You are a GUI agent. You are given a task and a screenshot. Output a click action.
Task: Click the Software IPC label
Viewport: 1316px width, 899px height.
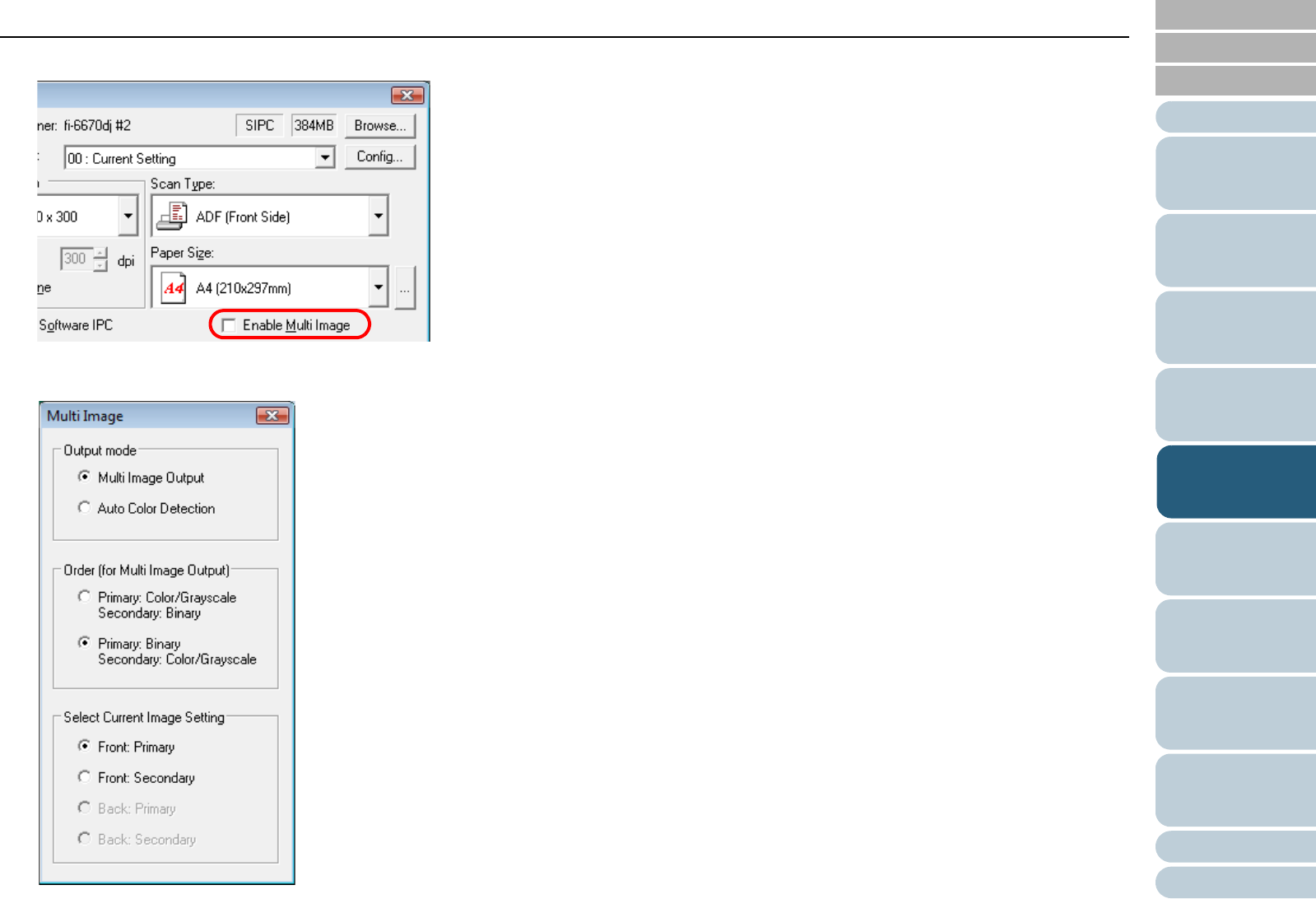tap(76, 325)
